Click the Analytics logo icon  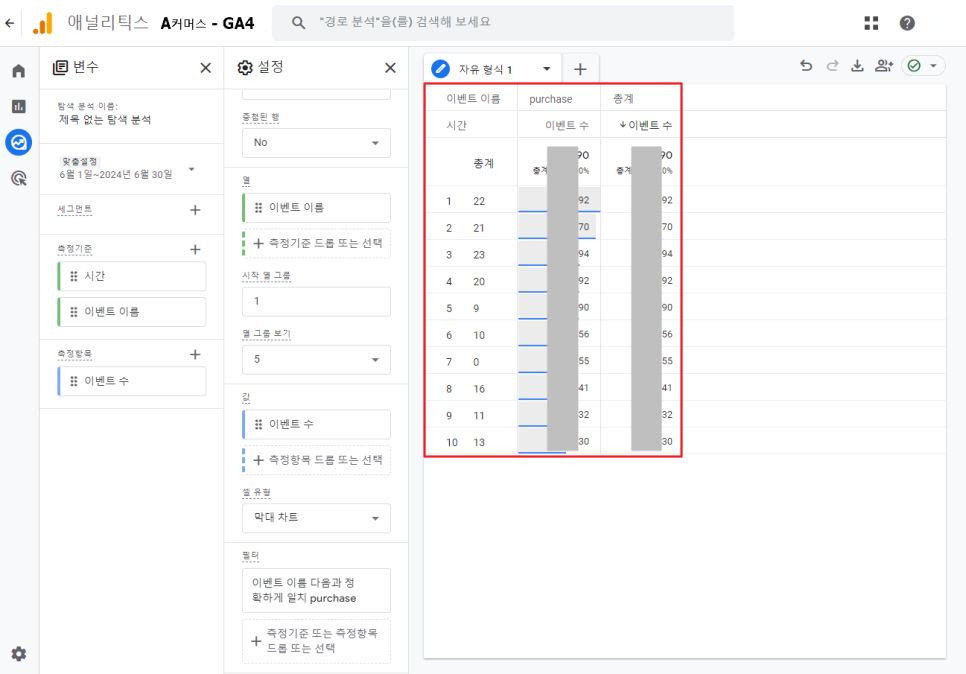(x=43, y=23)
